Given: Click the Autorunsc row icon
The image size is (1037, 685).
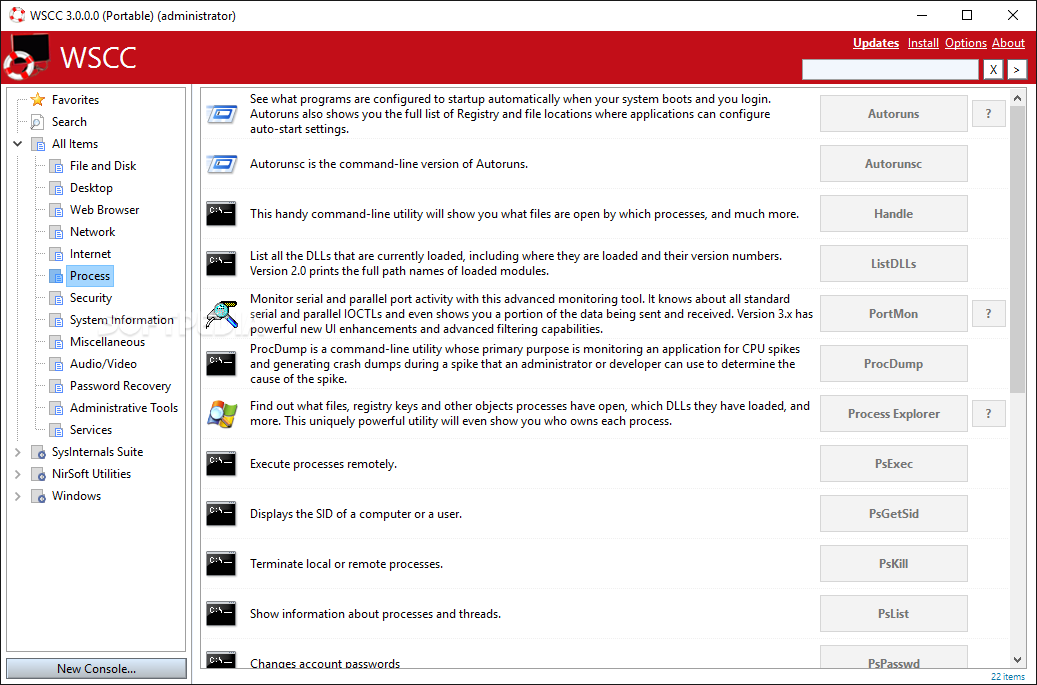Looking at the screenshot, I should tap(222, 163).
